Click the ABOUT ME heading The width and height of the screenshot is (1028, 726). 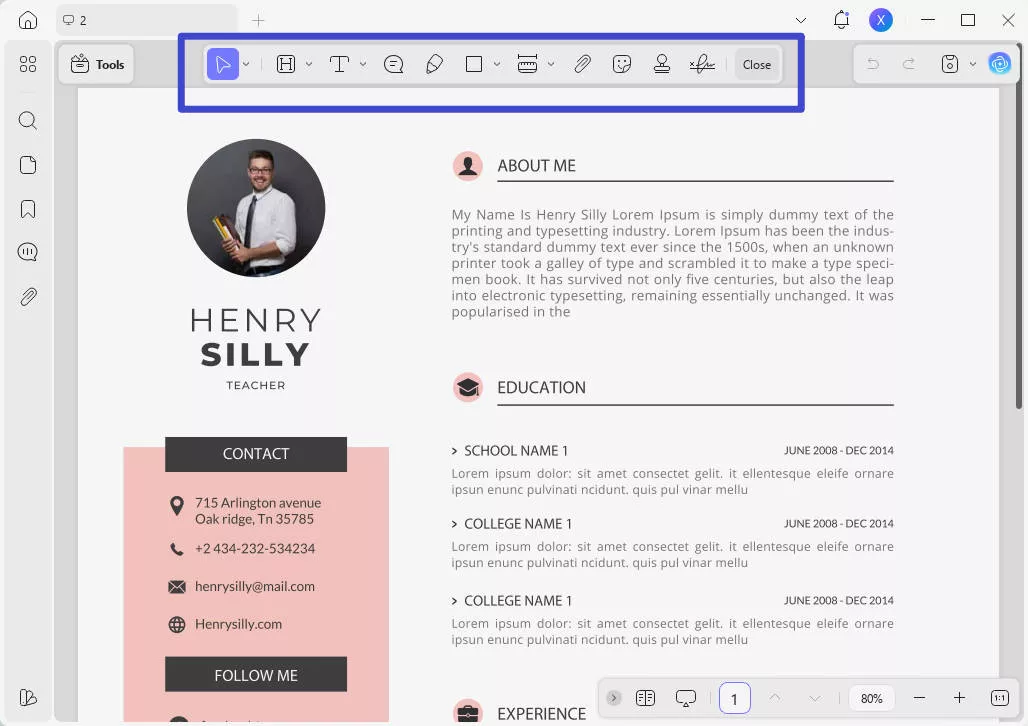pyautogui.click(x=536, y=166)
